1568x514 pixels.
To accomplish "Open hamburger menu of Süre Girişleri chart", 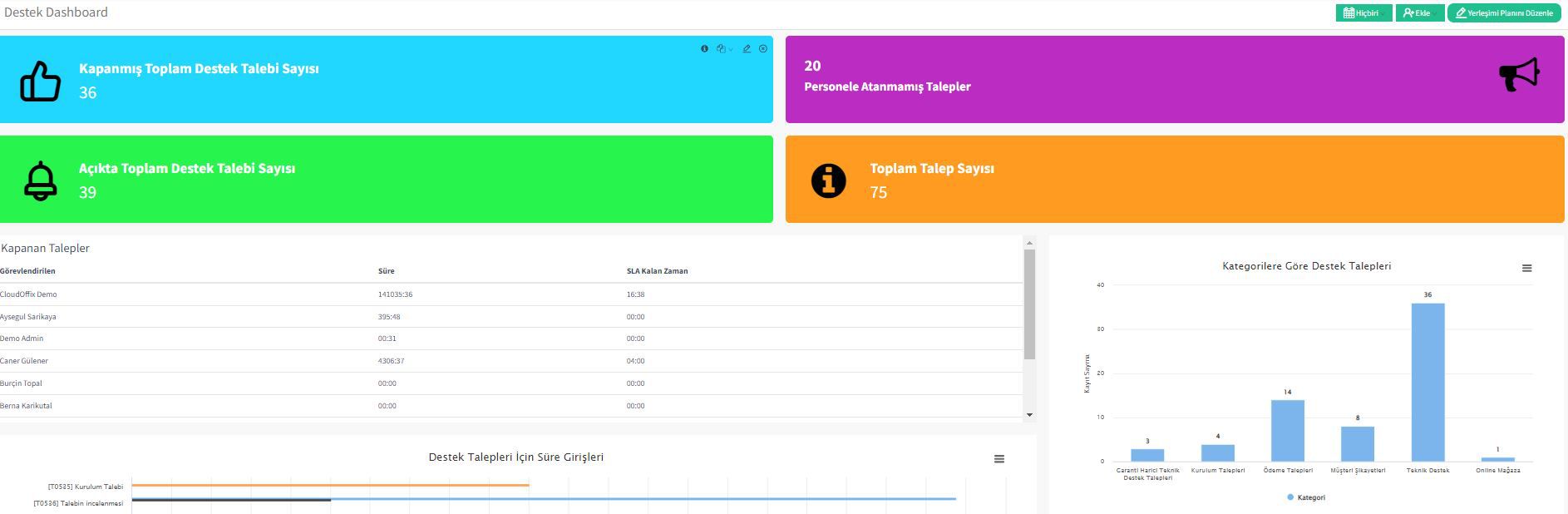I will tap(999, 459).
